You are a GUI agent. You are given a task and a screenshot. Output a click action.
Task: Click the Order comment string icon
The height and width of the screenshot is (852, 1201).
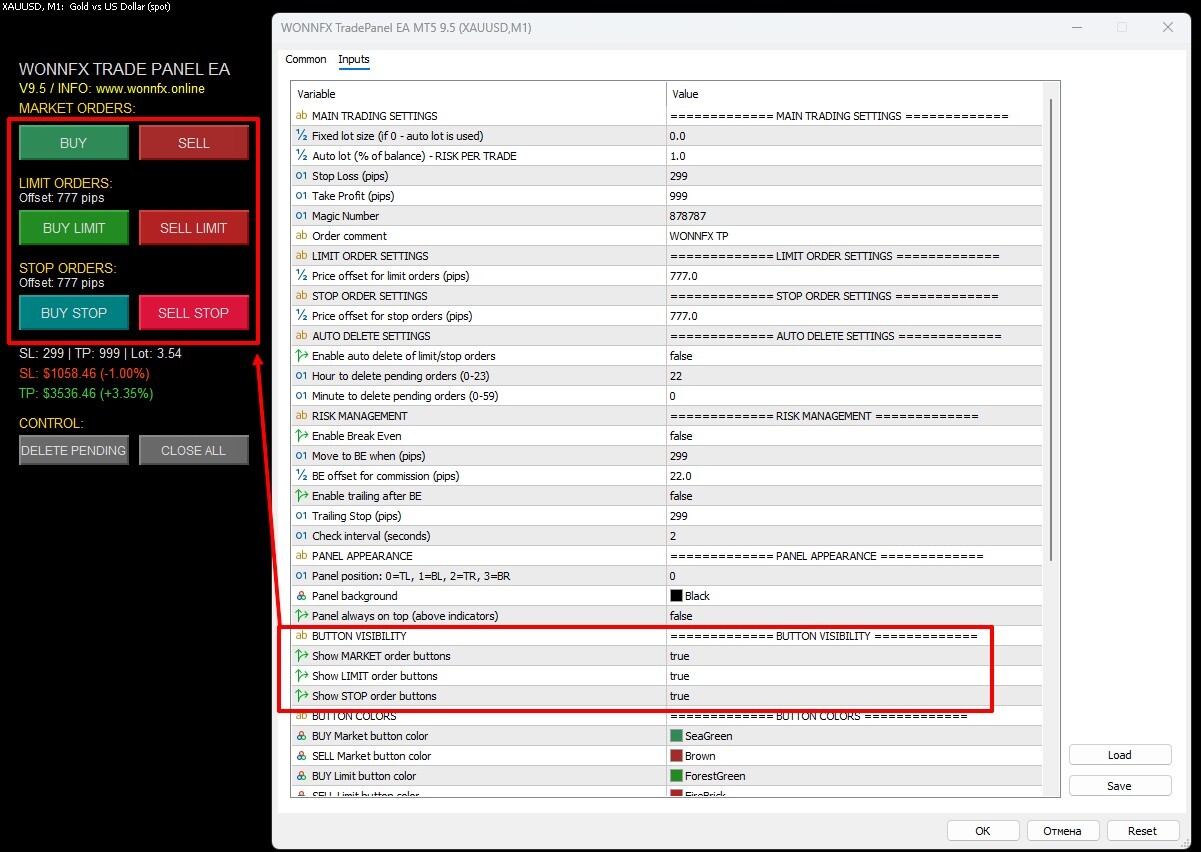pos(301,236)
